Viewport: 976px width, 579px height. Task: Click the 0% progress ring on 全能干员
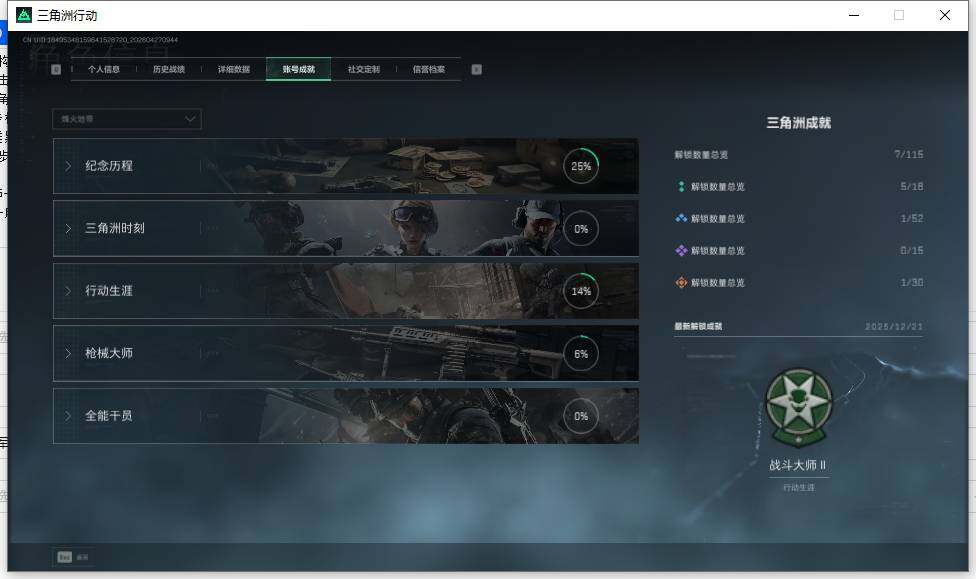tap(581, 416)
